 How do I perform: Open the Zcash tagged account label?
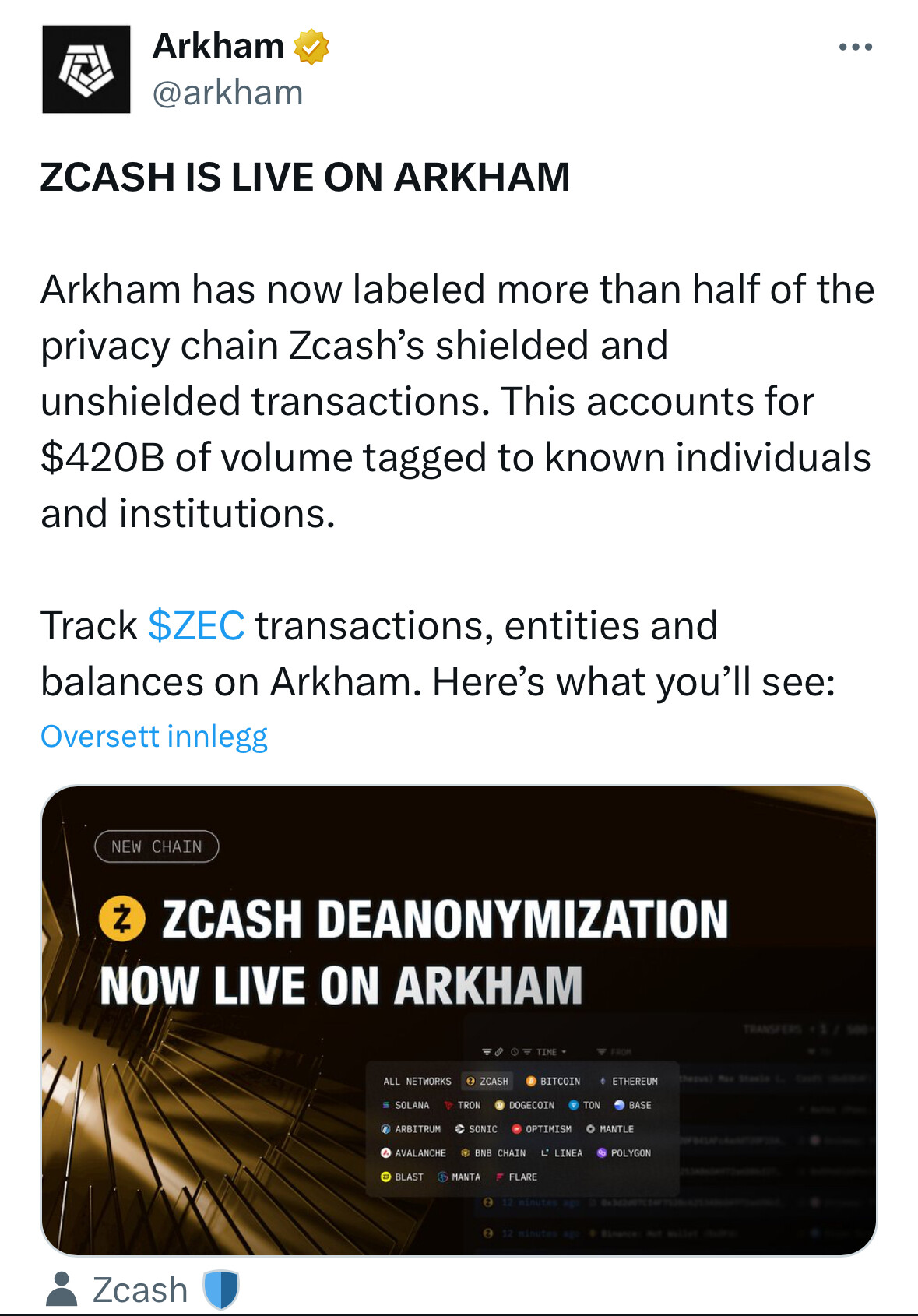140,1290
